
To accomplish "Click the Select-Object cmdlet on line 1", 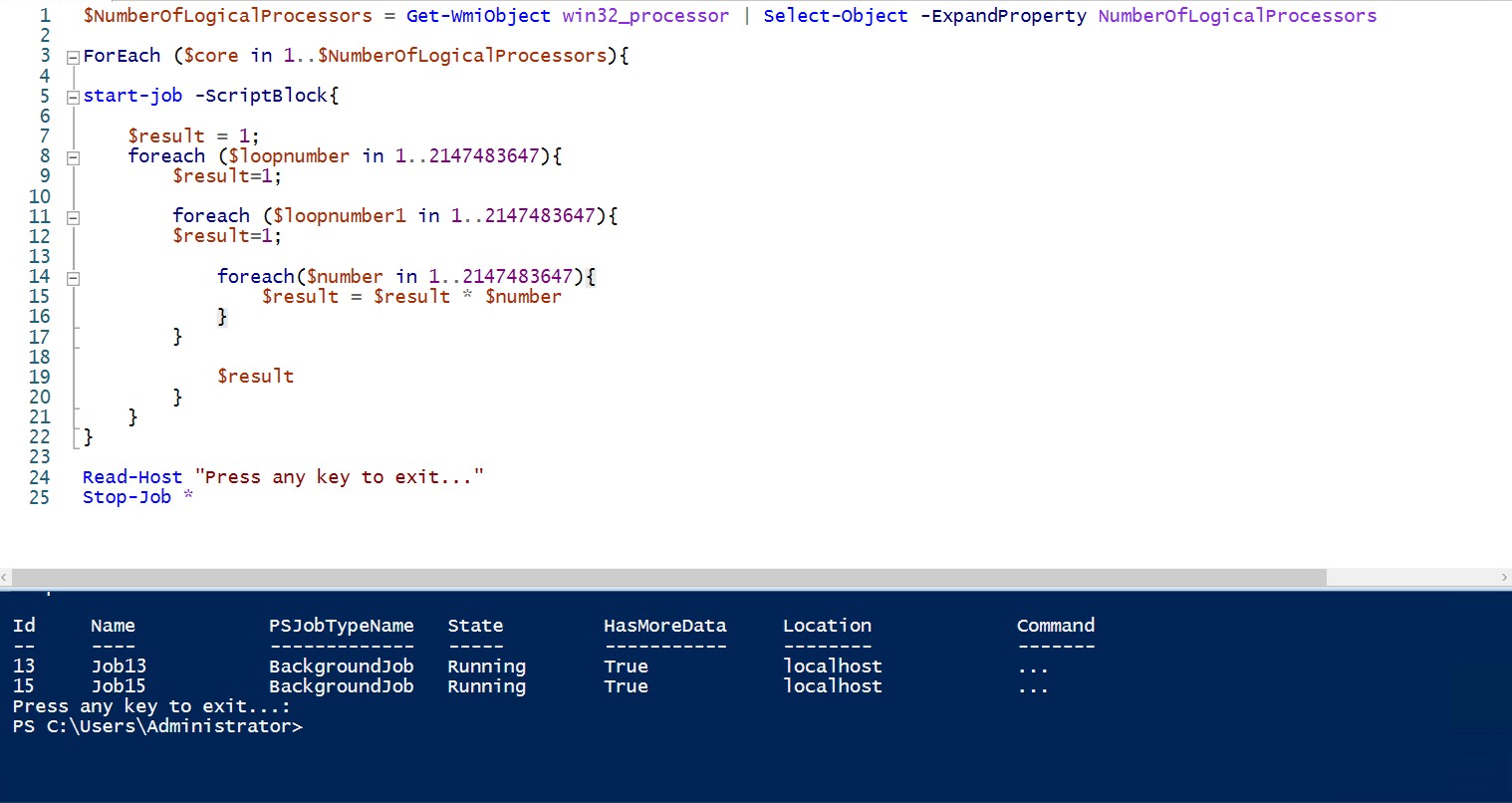I will coord(836,16).
